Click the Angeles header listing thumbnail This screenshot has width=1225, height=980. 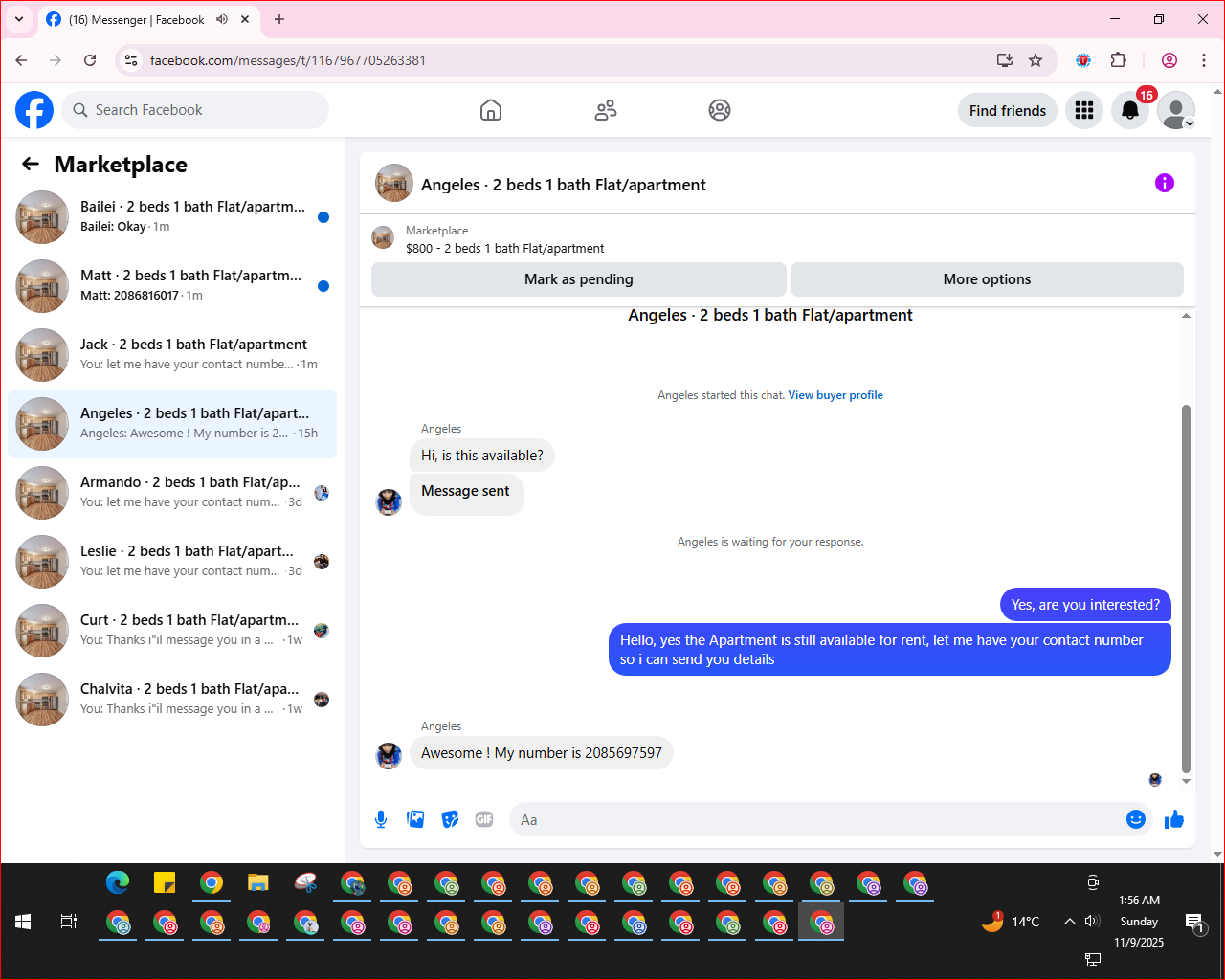(394, 183)
